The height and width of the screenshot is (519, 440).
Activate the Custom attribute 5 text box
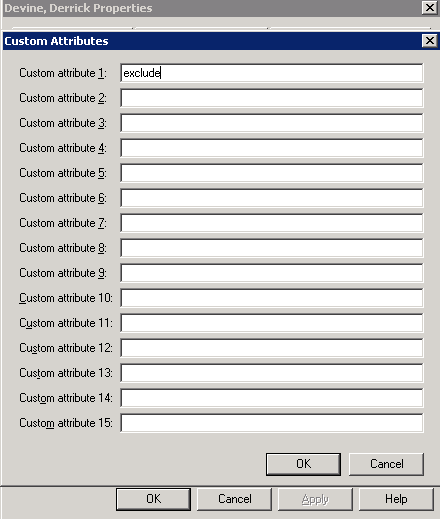point(272,173)
